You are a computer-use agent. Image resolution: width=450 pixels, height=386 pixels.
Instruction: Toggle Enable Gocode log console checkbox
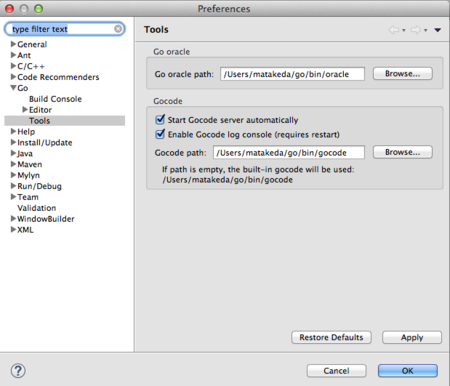point(160,134)
